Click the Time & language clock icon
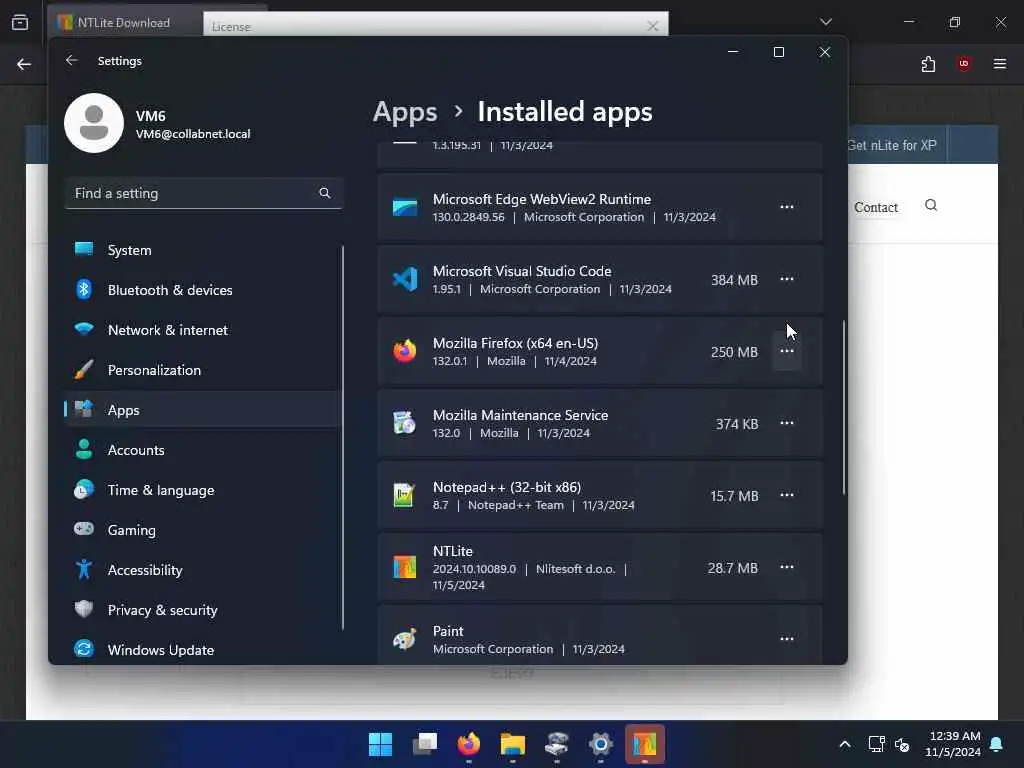The height and width of the screenshot is (768, 1024). [84, 489]
